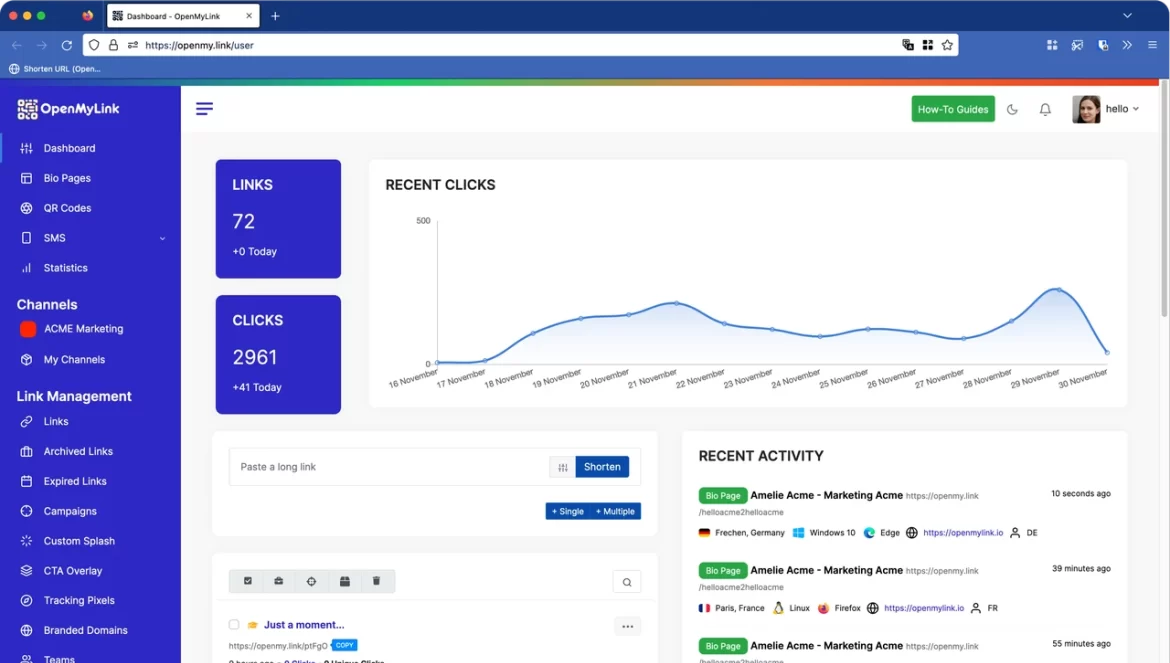Click the archive box icon in toolbar

click(x=345, y=581)
